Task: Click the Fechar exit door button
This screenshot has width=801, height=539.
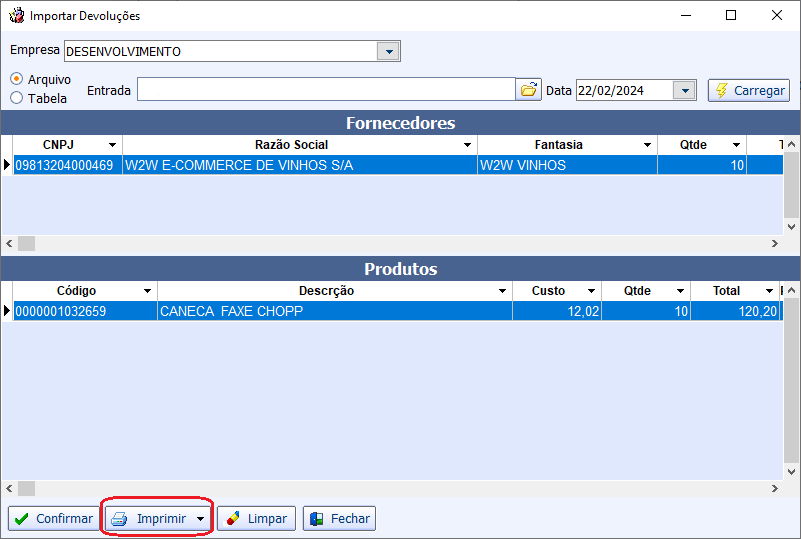Action: pos(339,518)
